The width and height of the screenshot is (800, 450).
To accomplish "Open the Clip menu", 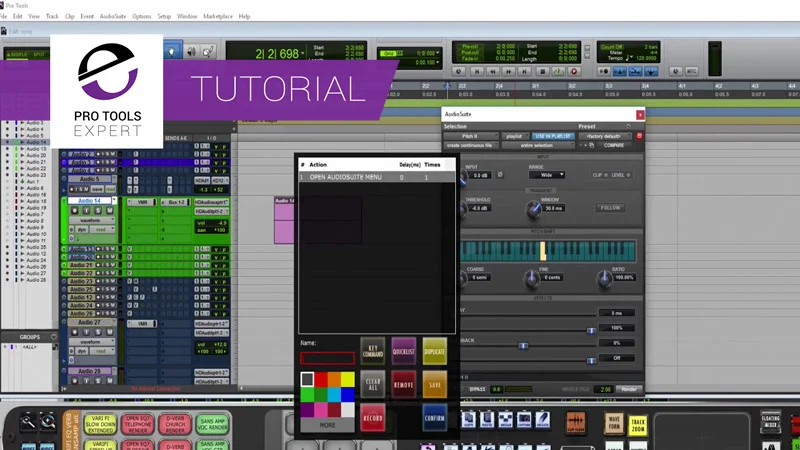I will (69, 16).
